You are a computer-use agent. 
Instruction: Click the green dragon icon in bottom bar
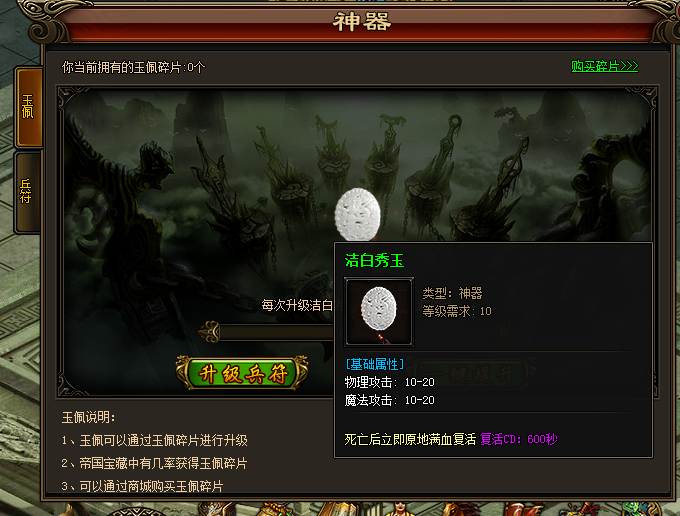coord(636,509)
